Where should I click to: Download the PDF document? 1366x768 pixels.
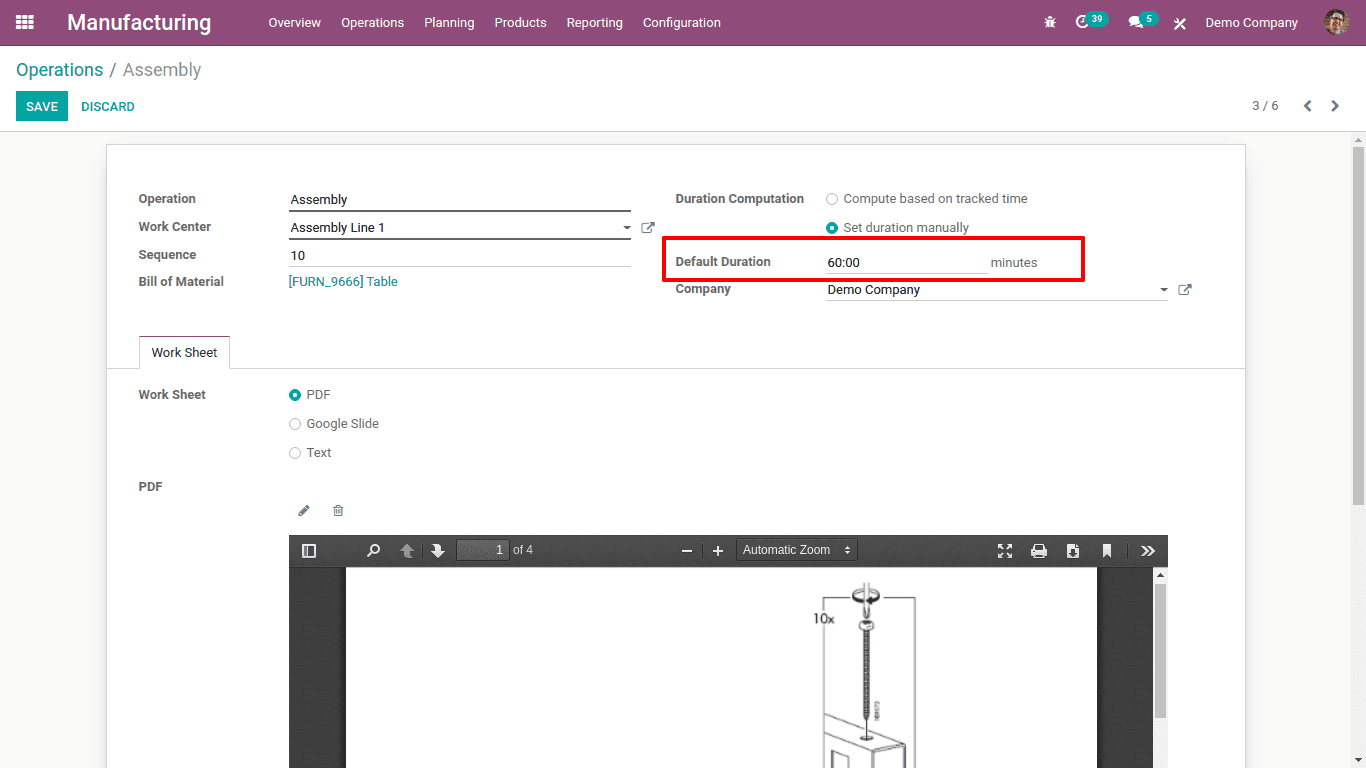[x=1073, y=551]
